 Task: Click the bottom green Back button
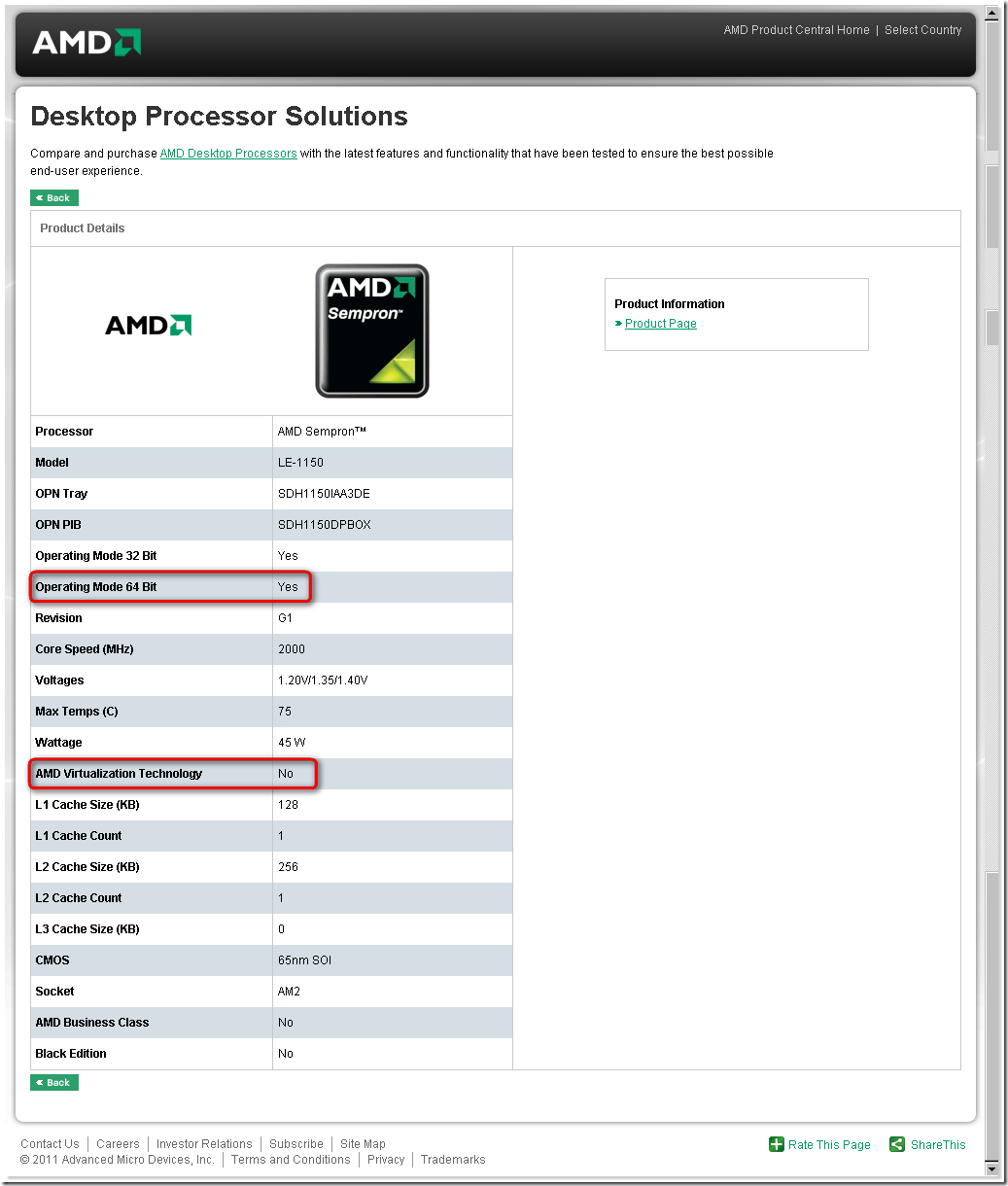coord(53,1082)
